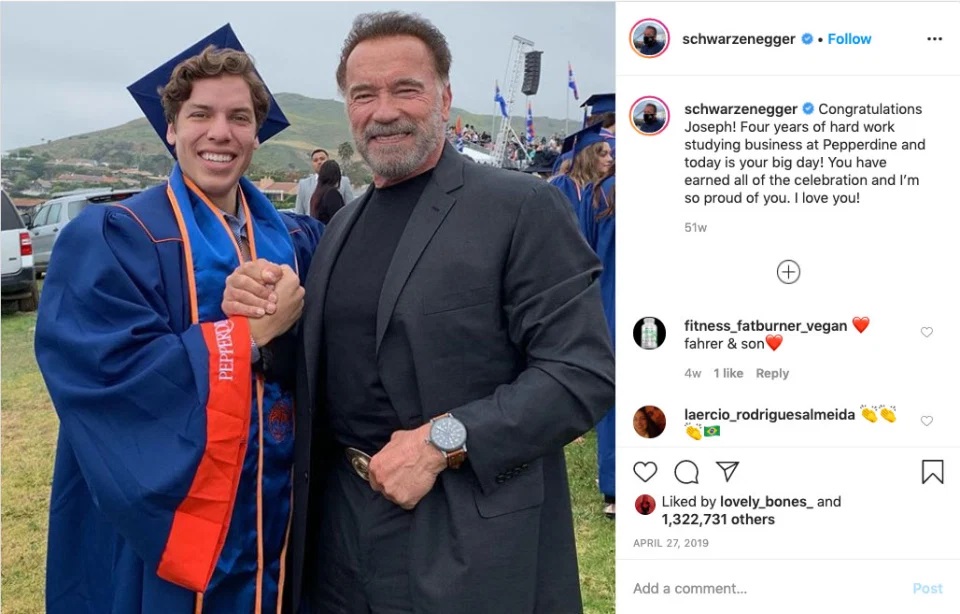Viewport: 960px width, 614px height.
Task: Like fitness_fatburner_vegan's comment
Action: (x=927, y=332)
